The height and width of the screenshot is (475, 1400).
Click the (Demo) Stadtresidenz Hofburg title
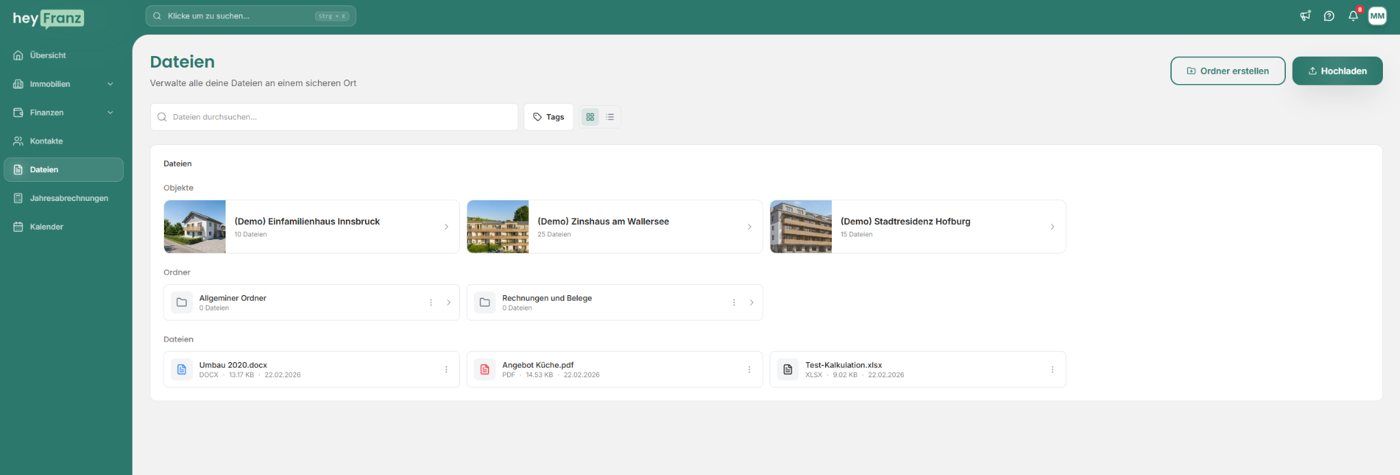[905, 221]
